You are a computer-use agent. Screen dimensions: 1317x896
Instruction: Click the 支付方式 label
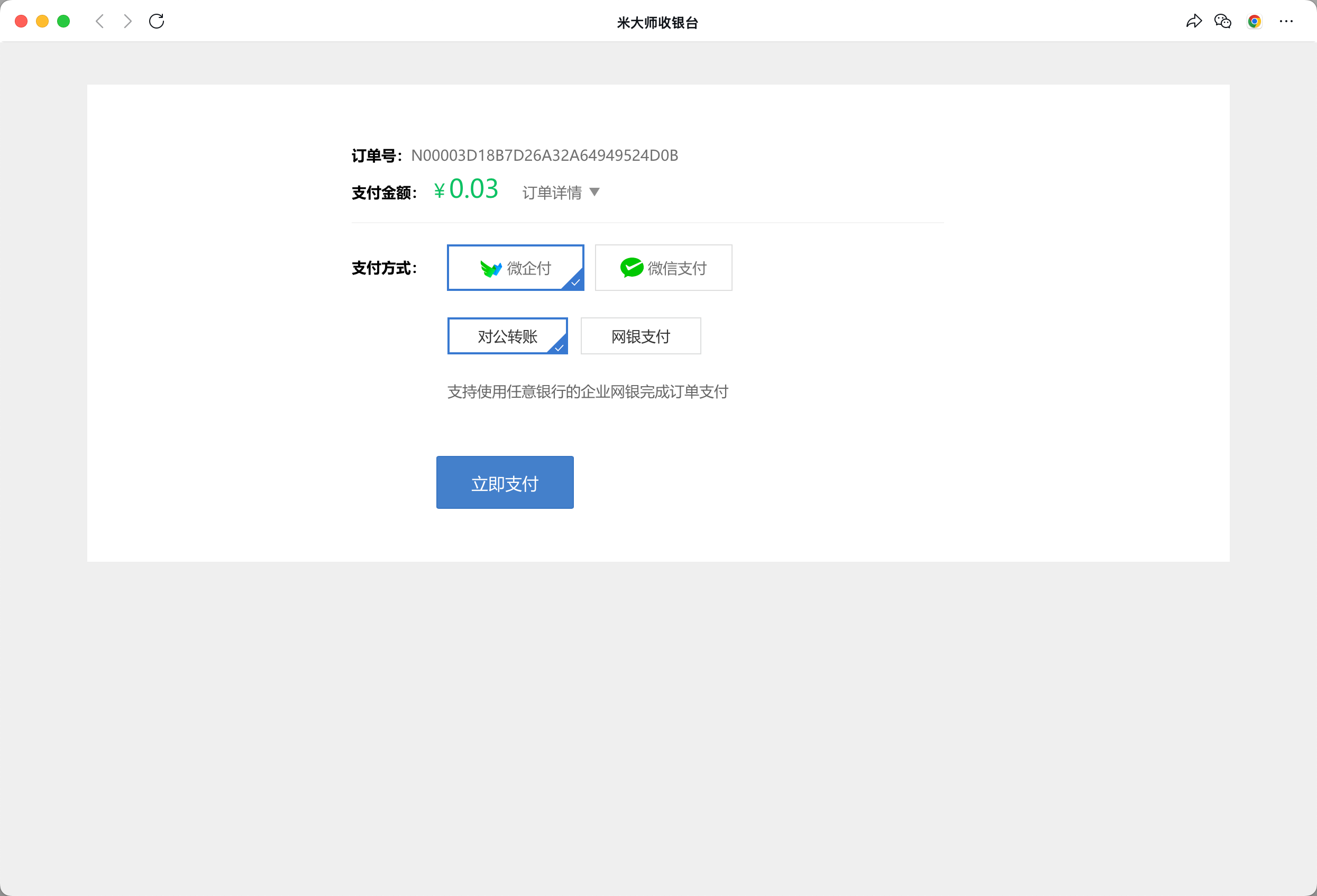[x=384, y=268]
